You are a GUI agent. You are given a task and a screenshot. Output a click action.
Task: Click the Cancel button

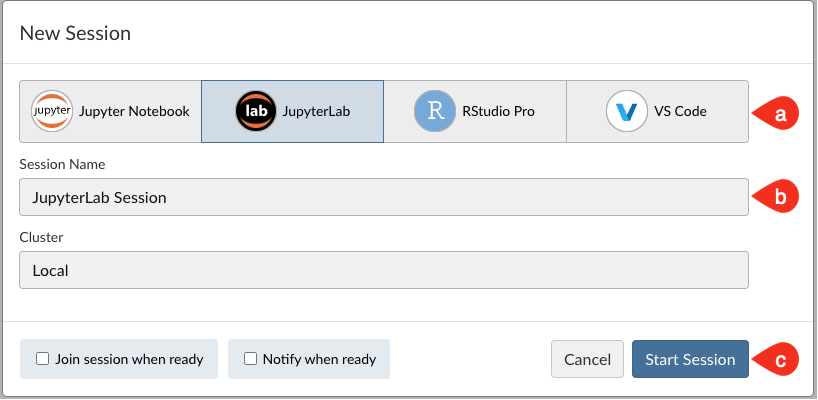(x=587, y=359)
